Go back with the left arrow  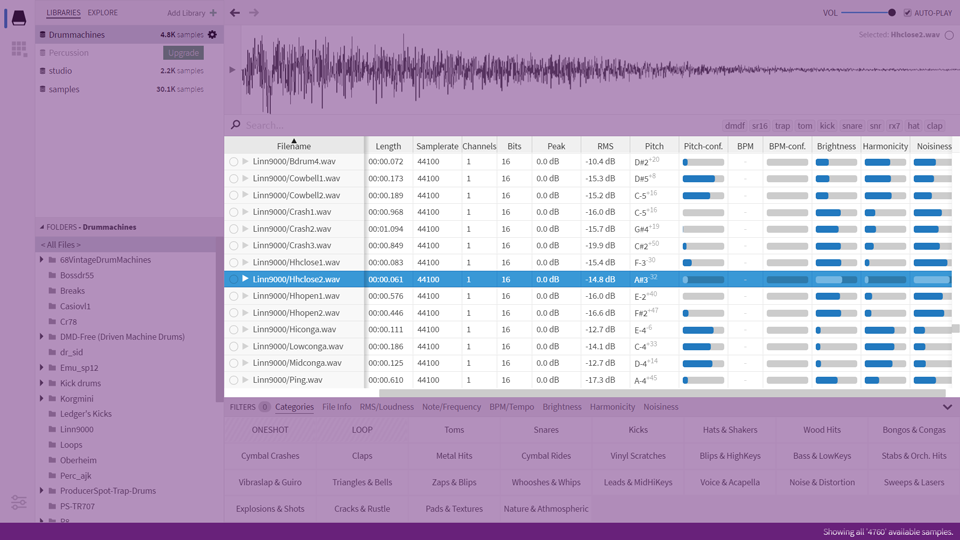click(235, 13)
